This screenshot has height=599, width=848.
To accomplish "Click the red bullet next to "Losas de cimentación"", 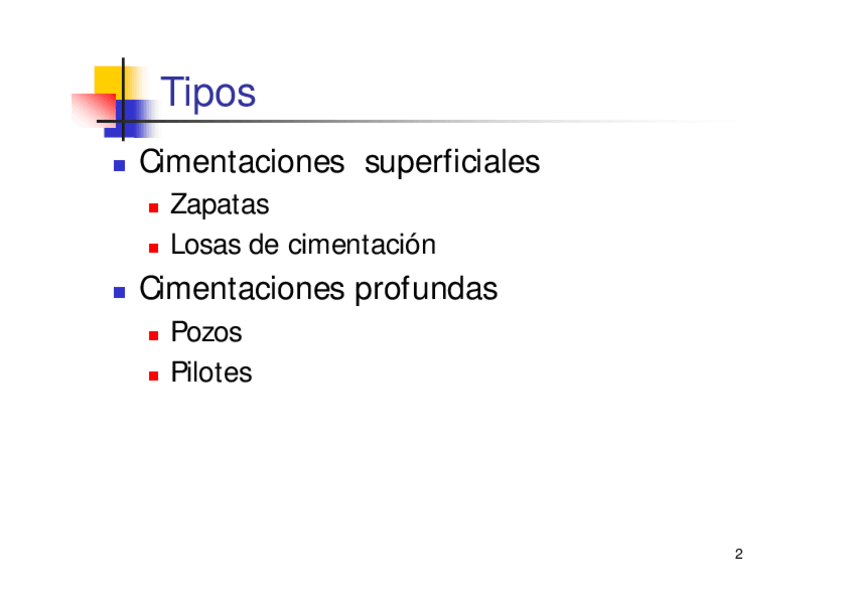I will (154, 247).
